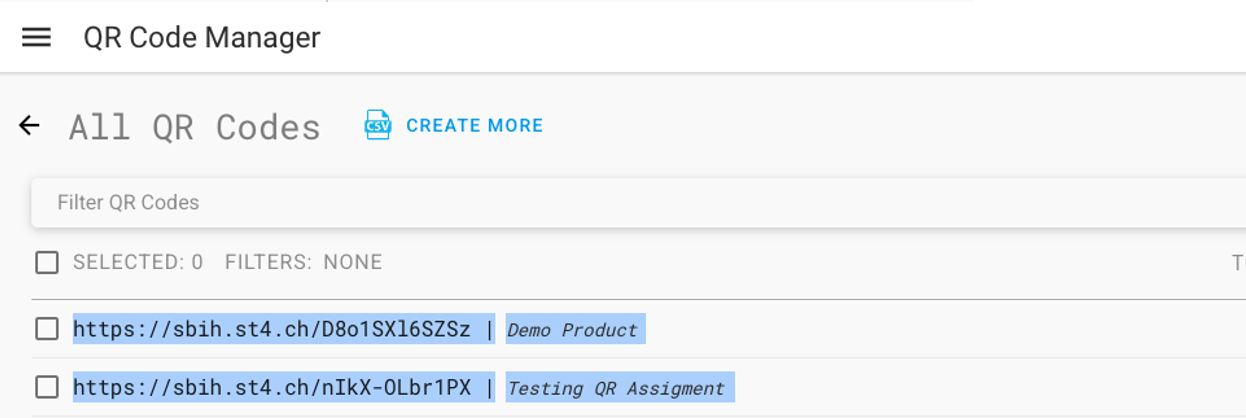
Task: Click the SELECTED: 0 counter
Action: click(138, 262)
